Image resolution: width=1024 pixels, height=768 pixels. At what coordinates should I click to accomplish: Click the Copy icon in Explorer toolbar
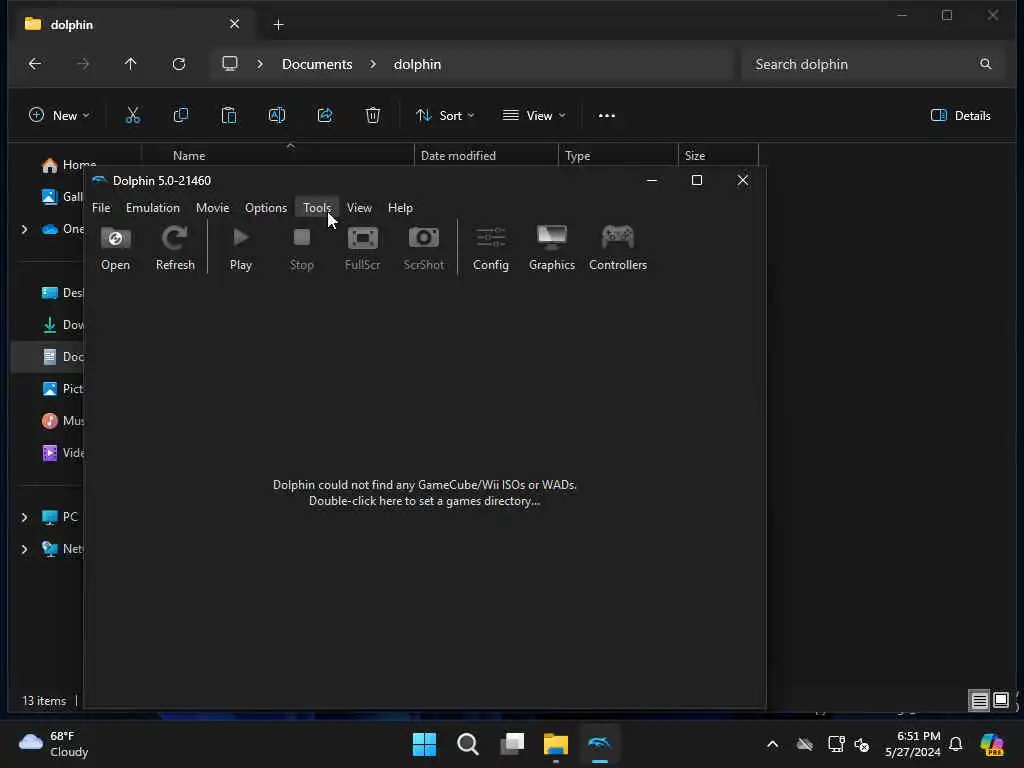[181, 116]
